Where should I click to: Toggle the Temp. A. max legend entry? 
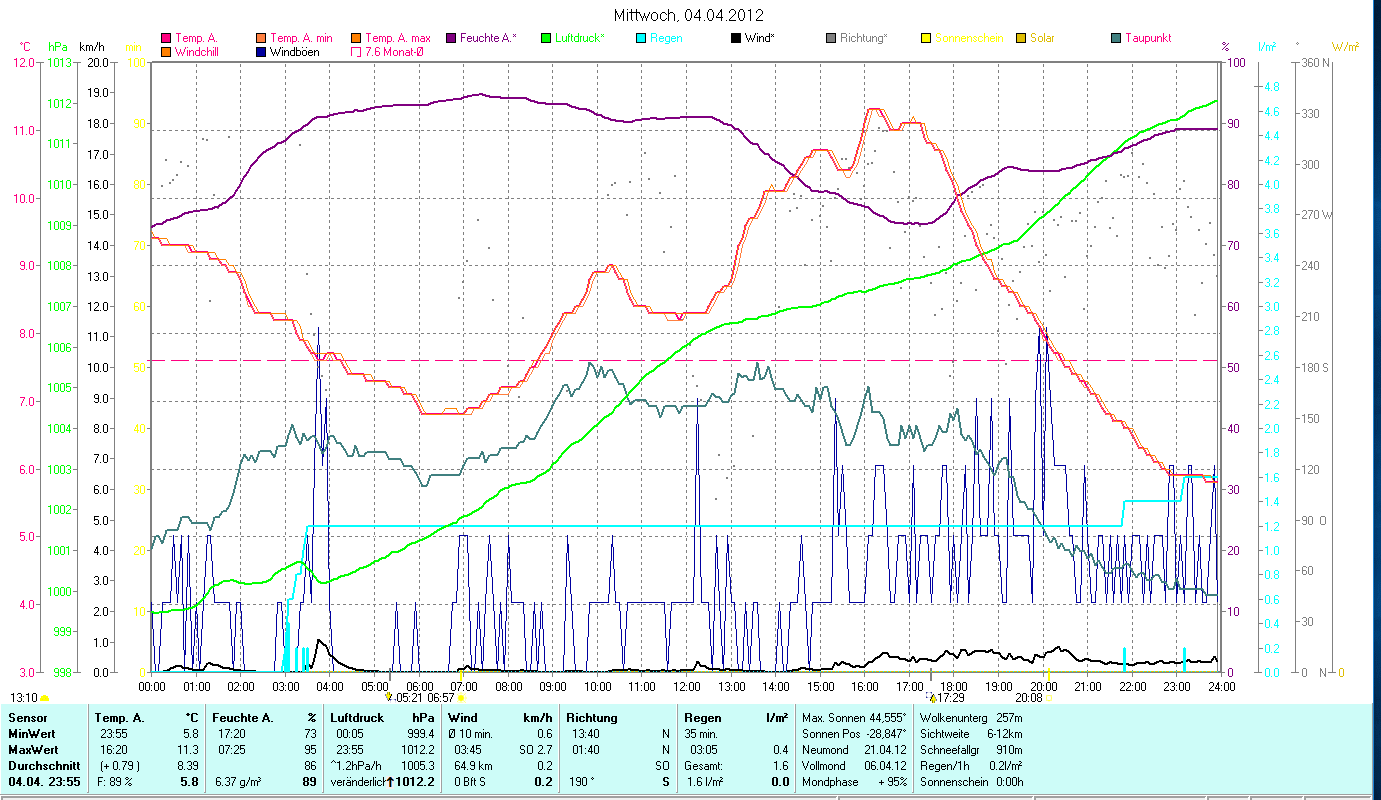(391, 38)
